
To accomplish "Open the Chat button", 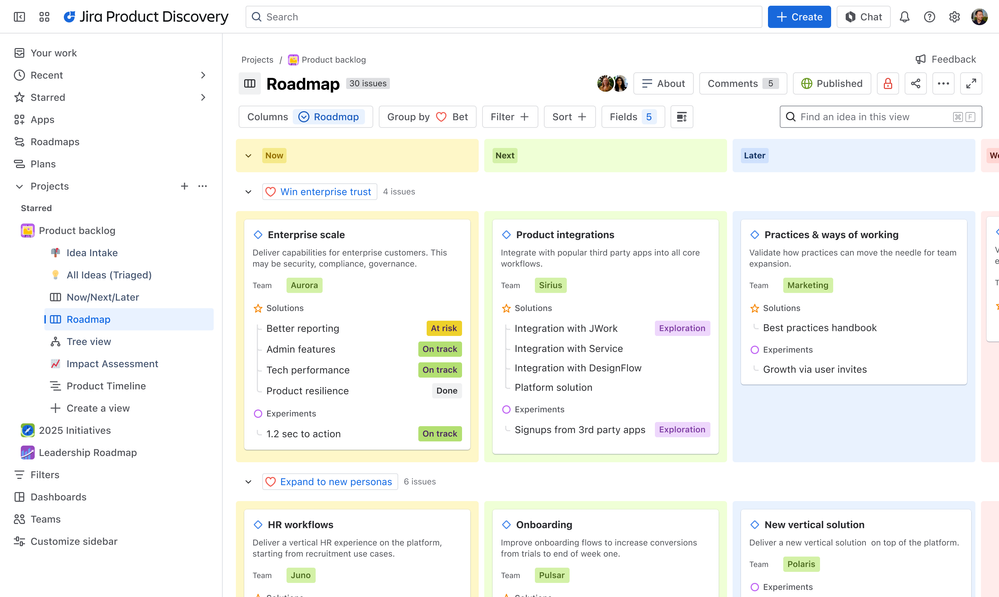I will point(863,17).
